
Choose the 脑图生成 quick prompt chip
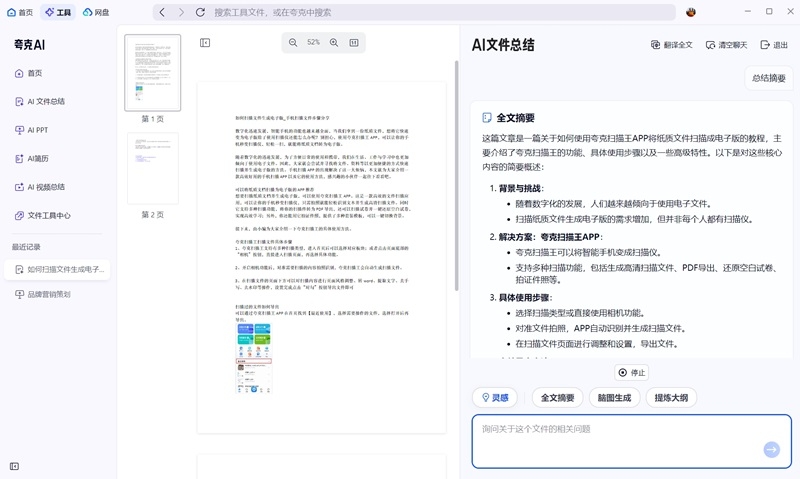coord(614,397)
